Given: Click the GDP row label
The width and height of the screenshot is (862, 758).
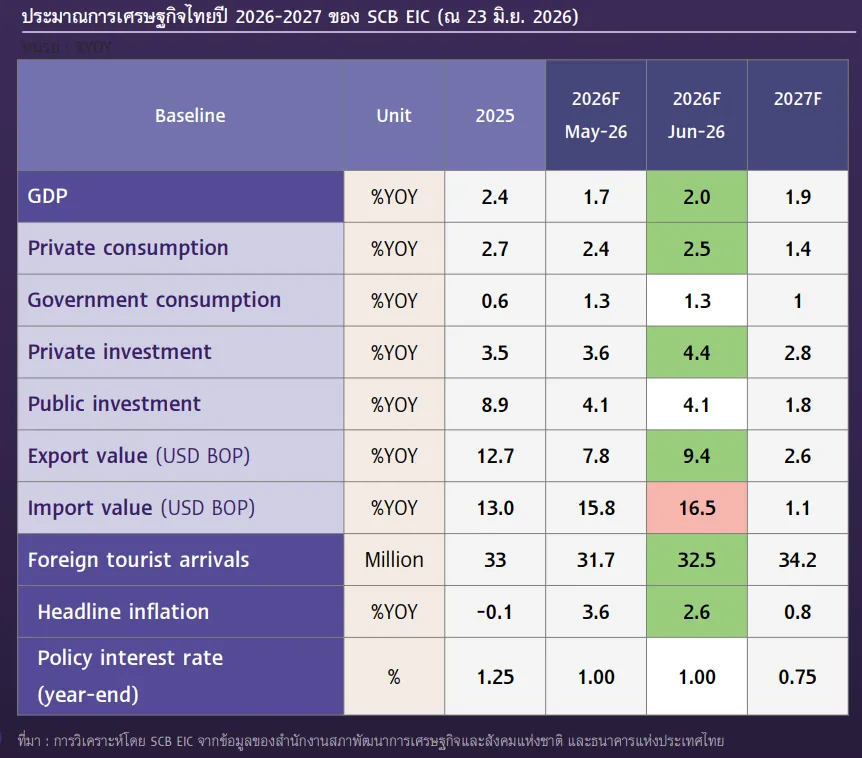Looking at the screenshot, I should coord(47,196).
